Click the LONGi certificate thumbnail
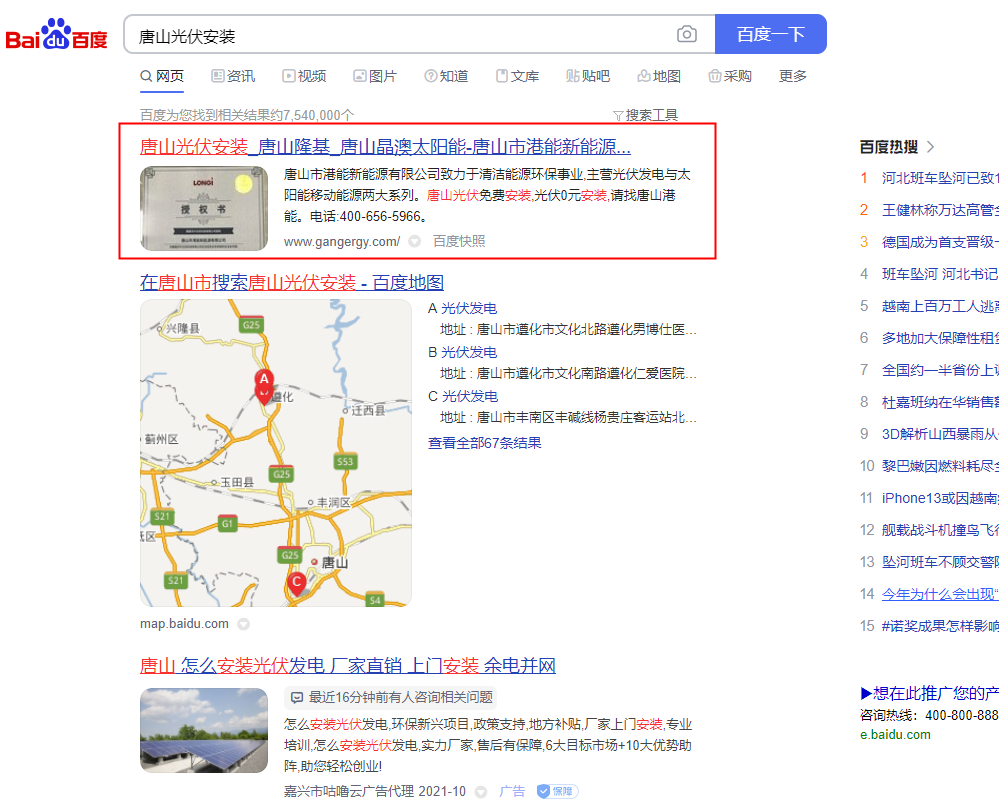Image resolution: width=999 pixels, height=799 pixels. tap(204, 208)
